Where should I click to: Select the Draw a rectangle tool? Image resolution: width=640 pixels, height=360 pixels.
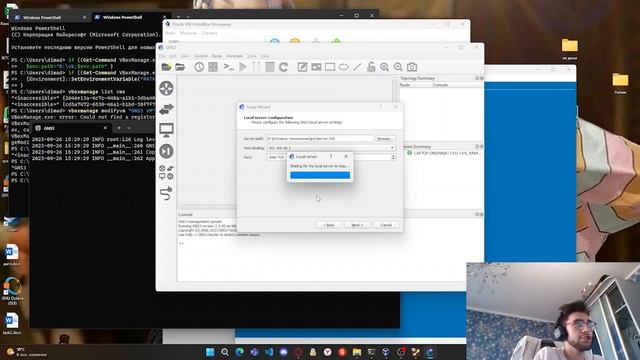tap(330, 67)
